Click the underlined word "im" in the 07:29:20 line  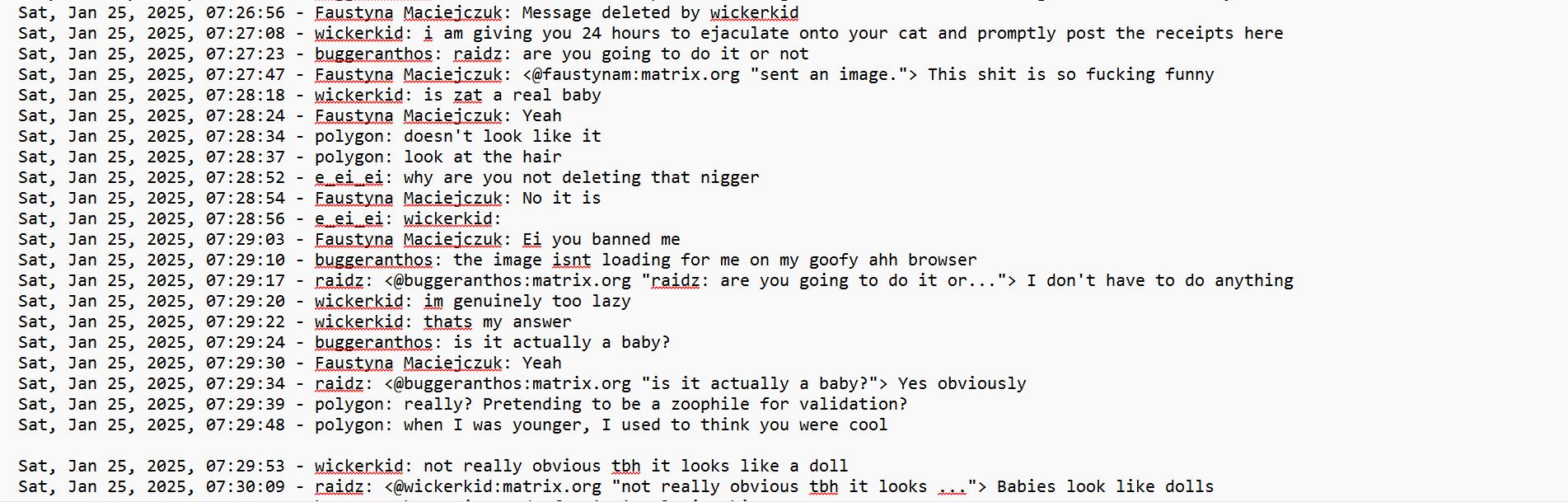[x=433, y=302]
